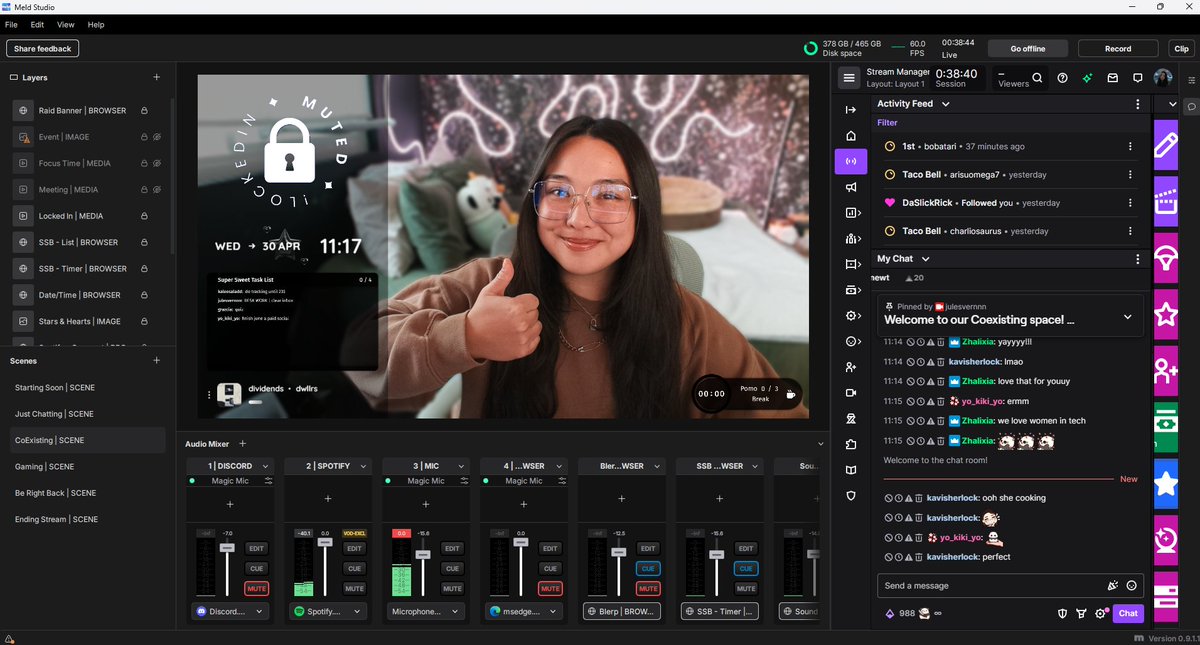Open the Activity Feed Filter link
The image size is (1200, 645).
coord(887,123)
